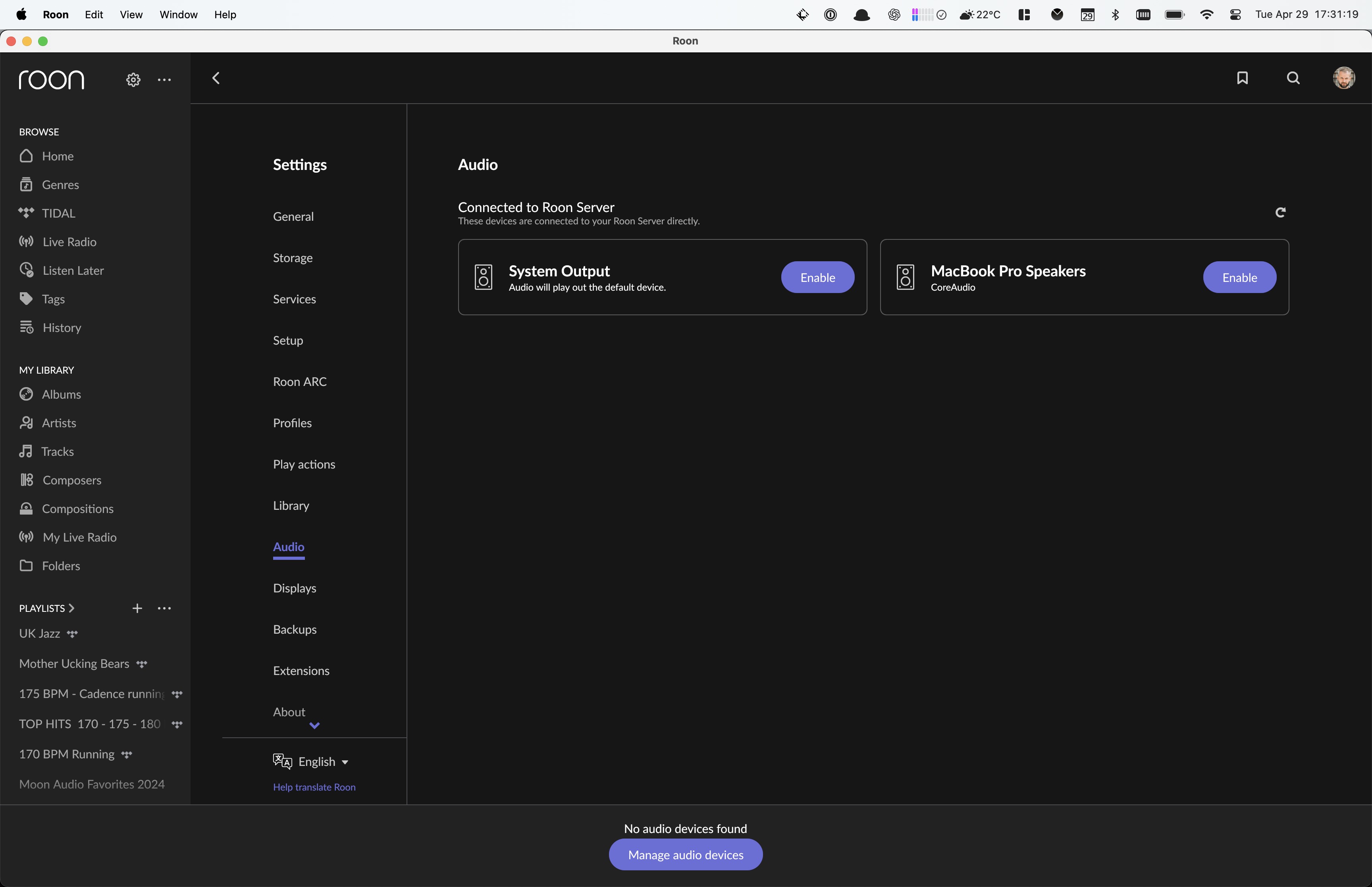Image resolution: width=1372 pixels, height=887 pixels.
Task: Click the down chevron below About
Action: [x=314, y=726]
